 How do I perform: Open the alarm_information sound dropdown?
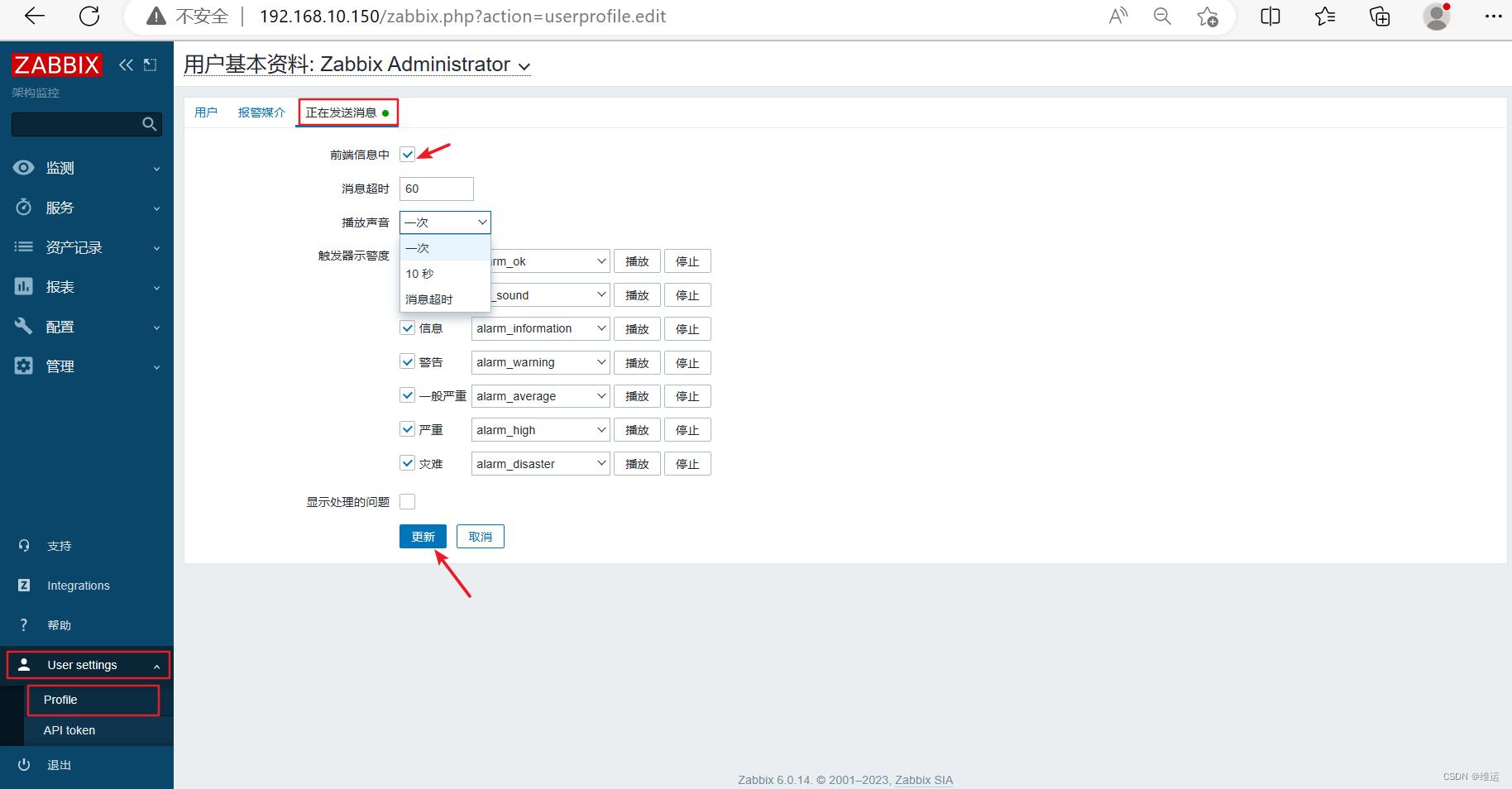click(540, 328)
